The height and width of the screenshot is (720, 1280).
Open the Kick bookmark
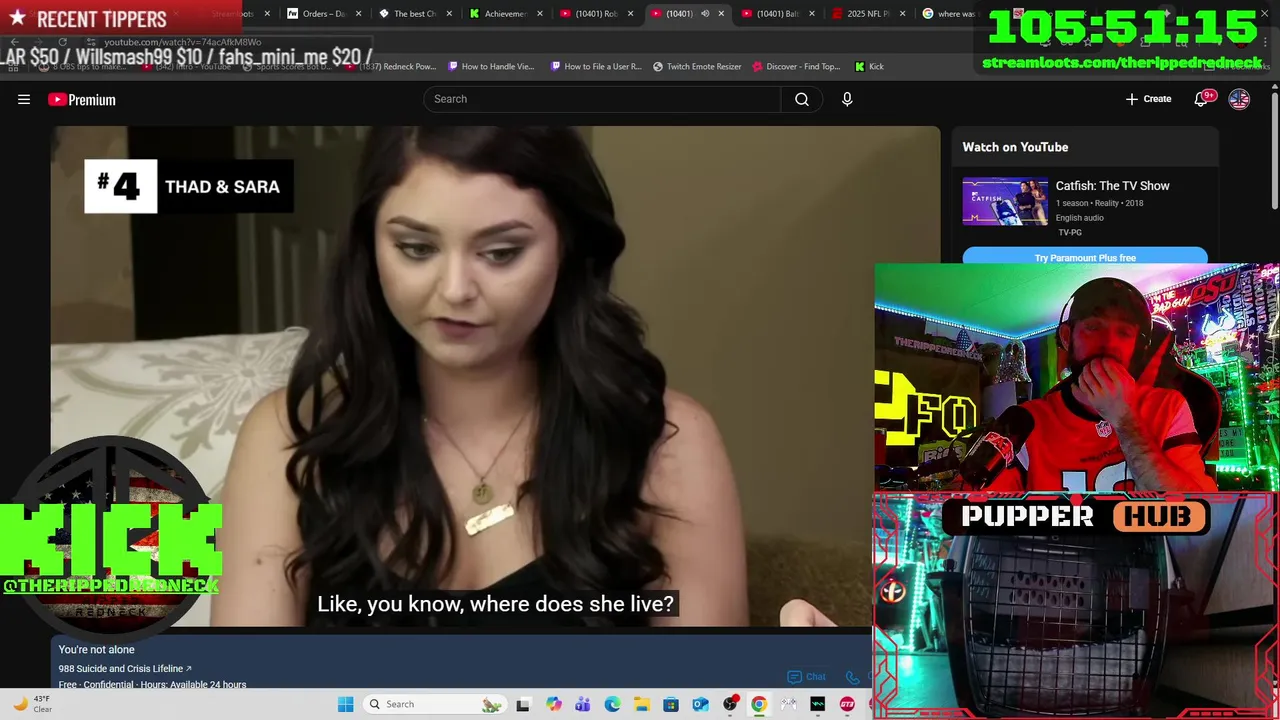pyautogui.click(x=869, y=67)
